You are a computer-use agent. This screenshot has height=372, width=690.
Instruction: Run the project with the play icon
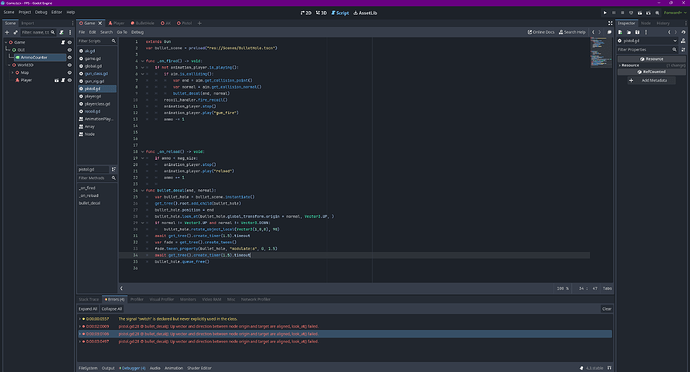tap(605, 13)
